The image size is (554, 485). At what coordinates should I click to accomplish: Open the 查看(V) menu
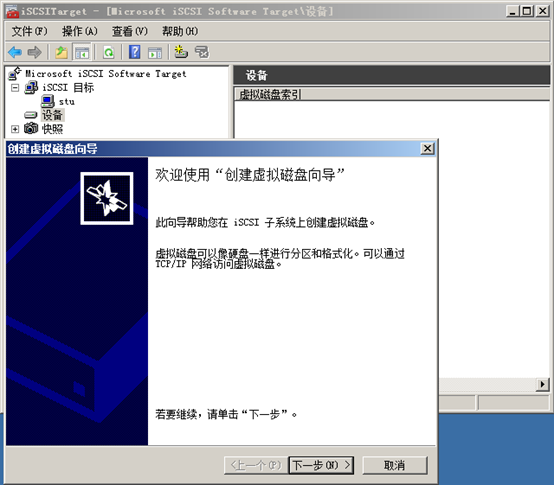(130, 31)
